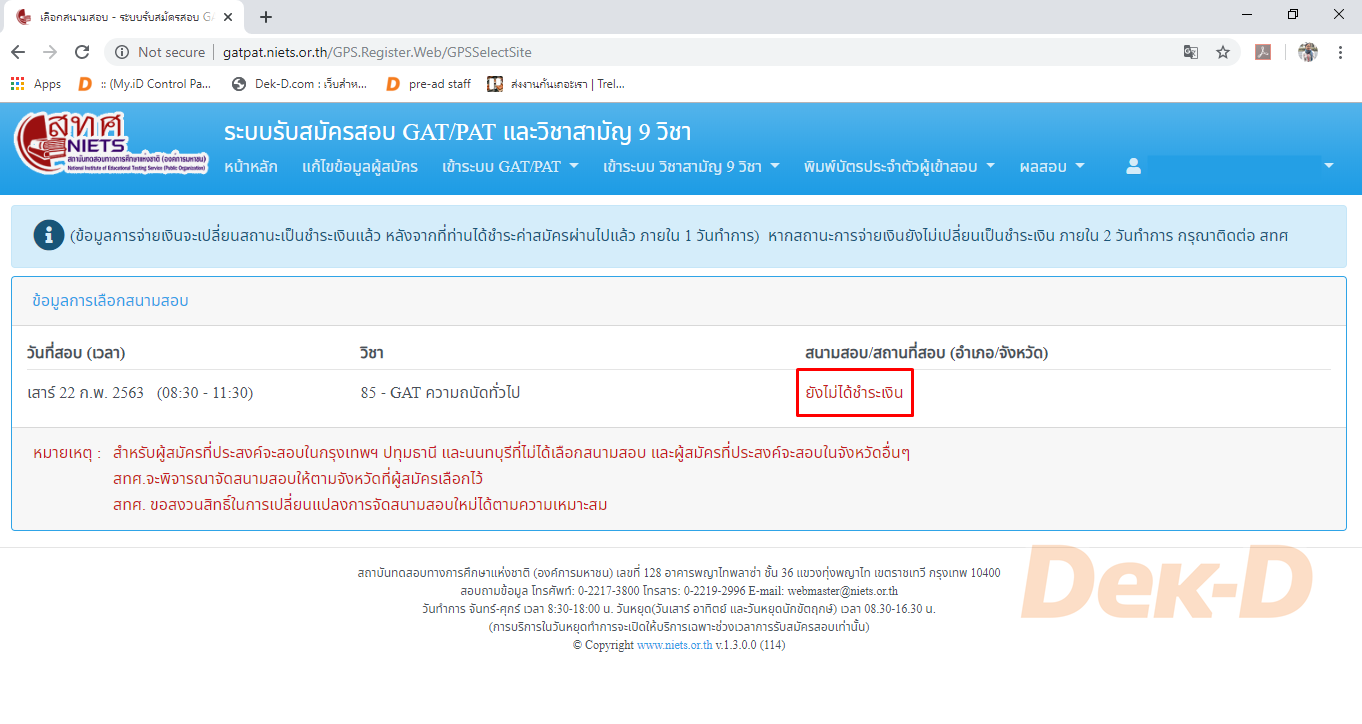Open a new tab with plus button
The image size is (1362, 724).
tap(266, 17)
